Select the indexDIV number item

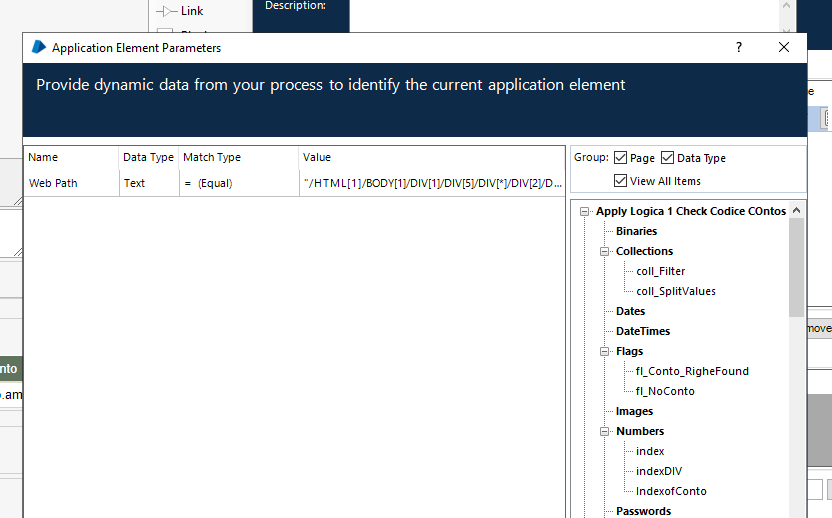659,471
